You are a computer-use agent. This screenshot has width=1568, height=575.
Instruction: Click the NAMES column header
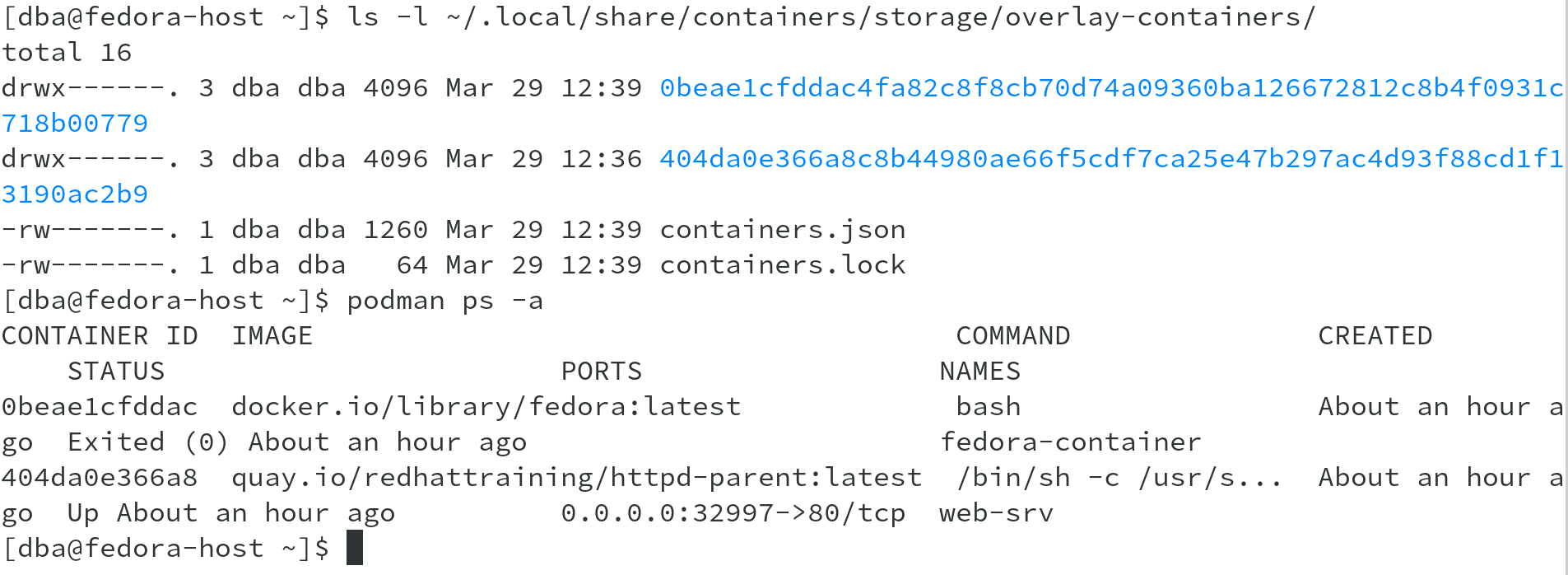979,372
